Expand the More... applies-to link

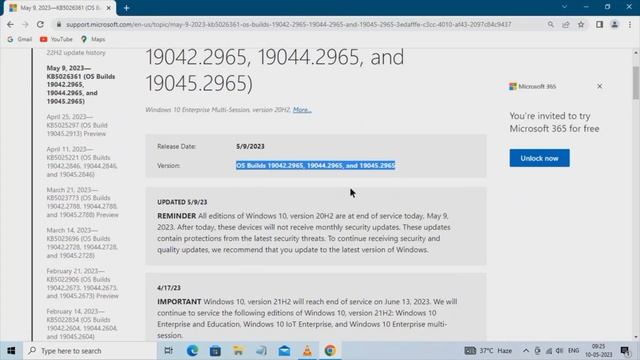302,110
